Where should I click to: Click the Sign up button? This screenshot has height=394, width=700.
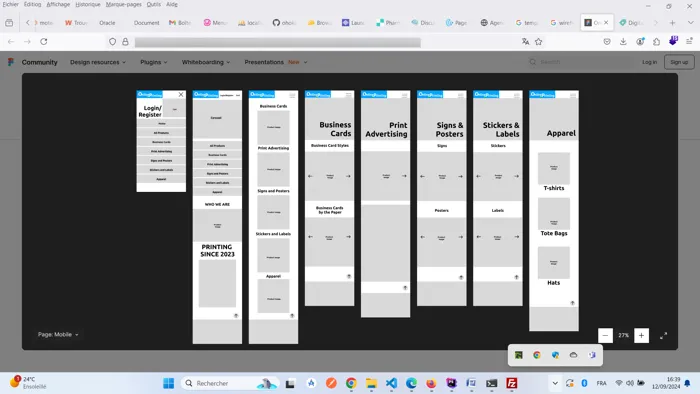(679, 62)
